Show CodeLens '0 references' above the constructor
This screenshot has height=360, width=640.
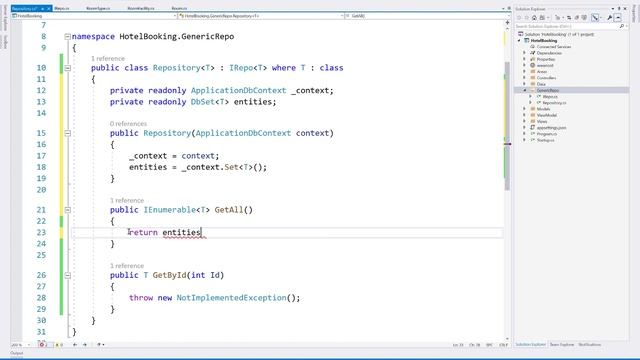click(x=128, y=124)
